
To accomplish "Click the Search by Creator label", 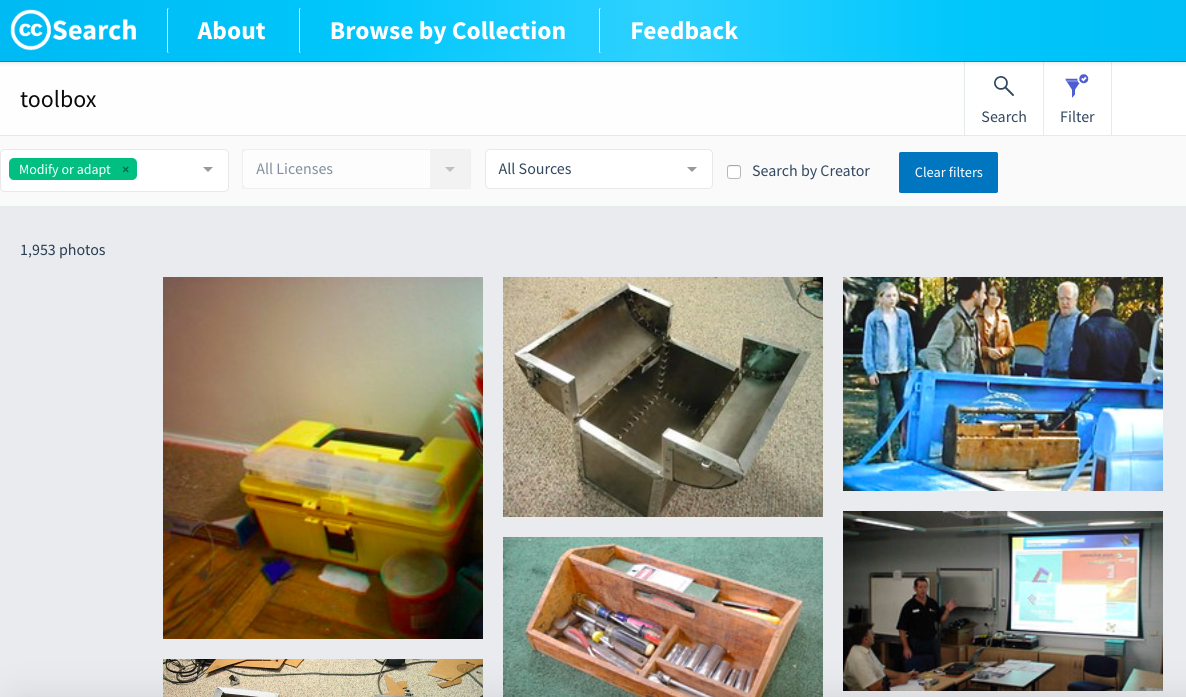I will (x=810, y=171).
